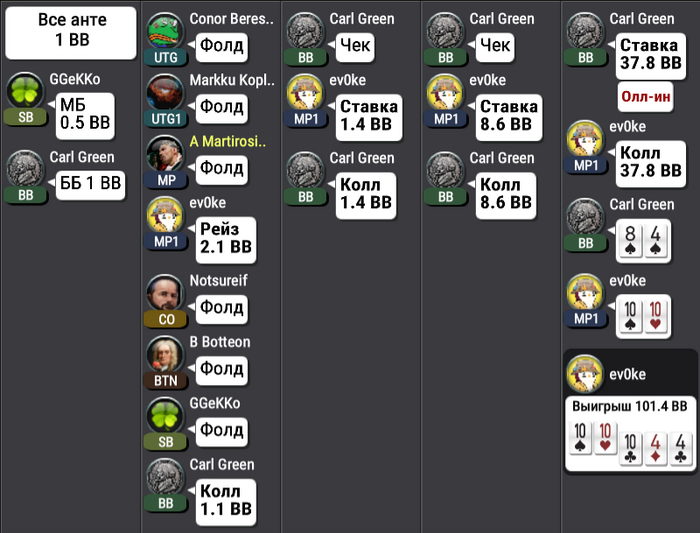700x533 pixels.
Task: Select Conor Beres frog avatar at UTG
Action: click(166, 31)
